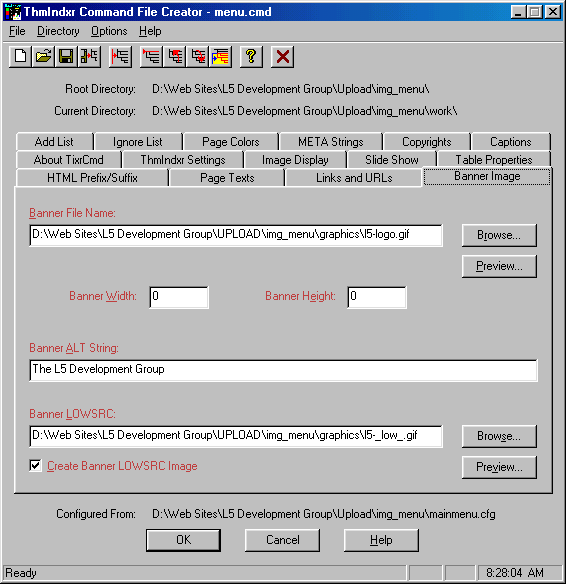The height and width of the screenshot is (584, 566).
Task: Click the Save floppy disk icon
Action: (66, 57)
